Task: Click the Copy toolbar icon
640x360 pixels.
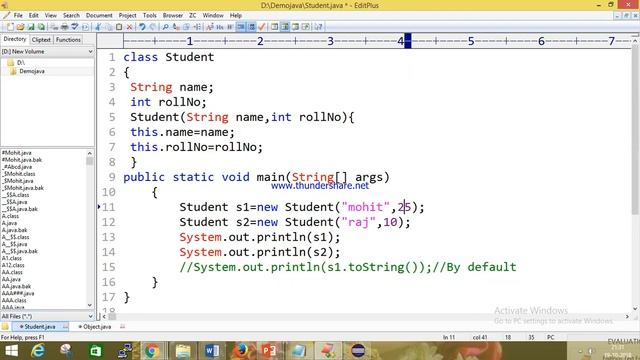Action: coord(109,27)
